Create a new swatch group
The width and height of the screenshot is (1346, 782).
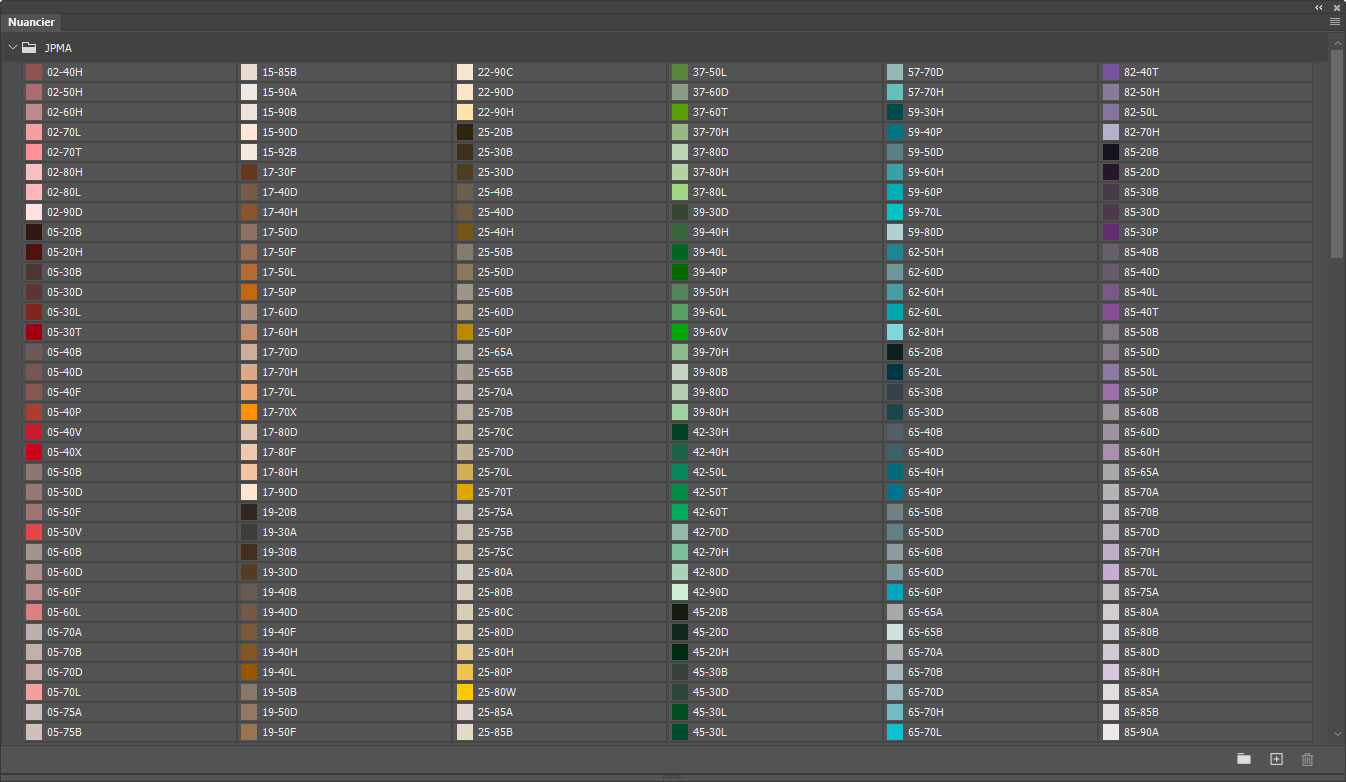[x=1244, y=759]
